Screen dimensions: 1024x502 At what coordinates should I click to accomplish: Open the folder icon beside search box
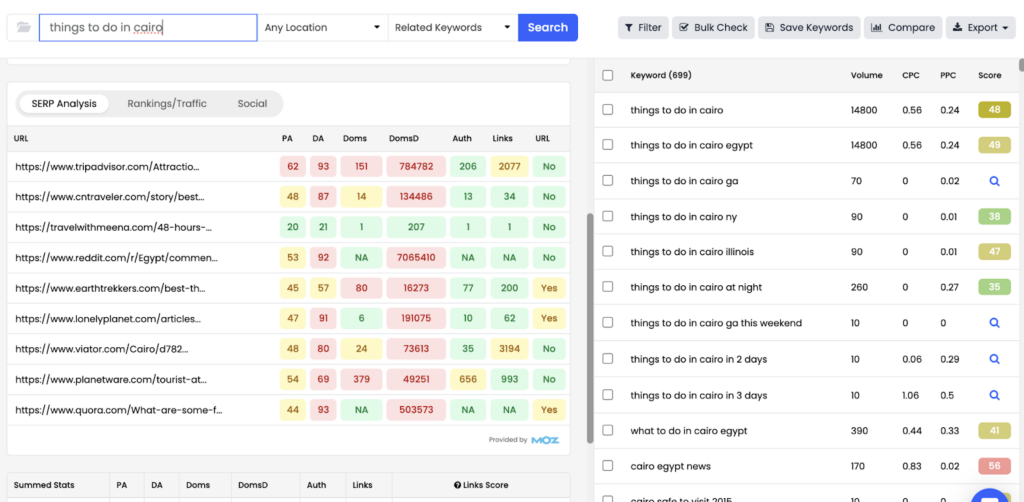point(24,27)
